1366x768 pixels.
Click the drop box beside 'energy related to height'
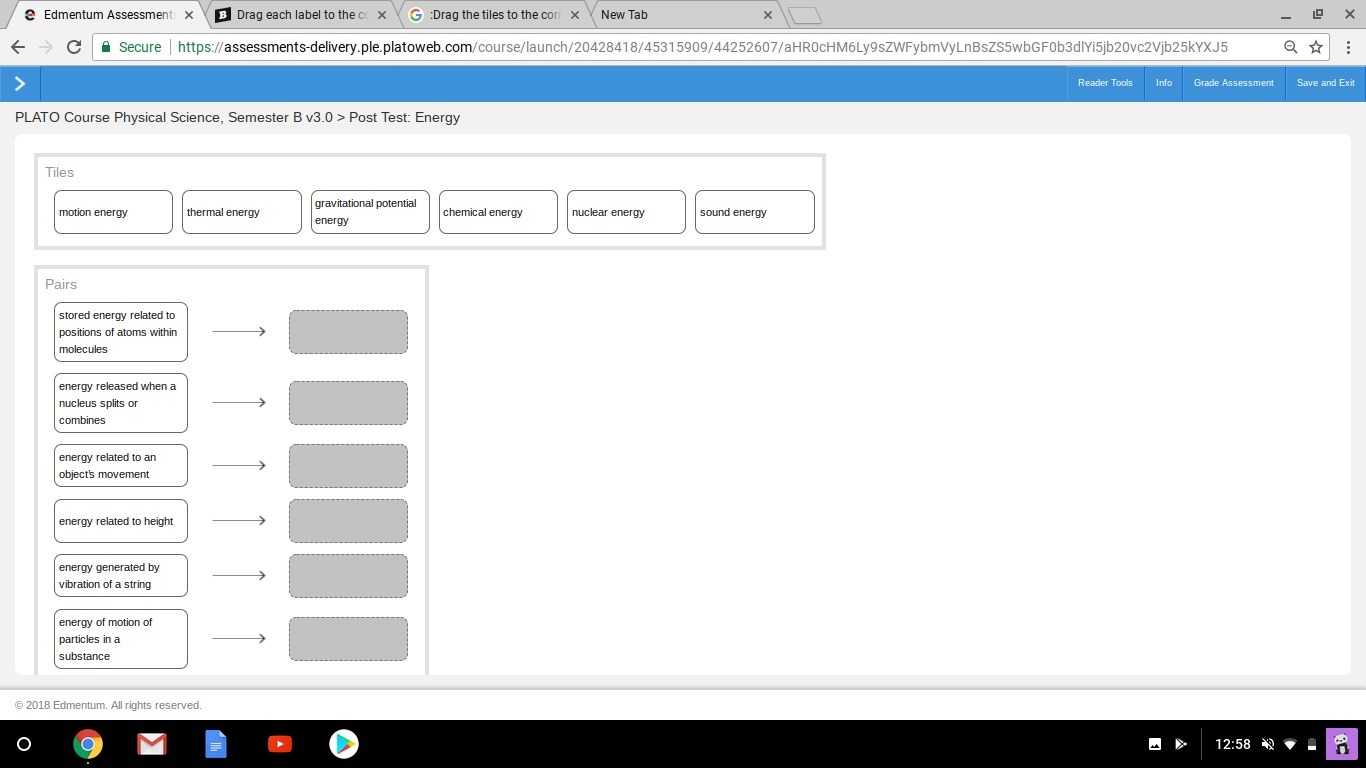tap(348, 521)
